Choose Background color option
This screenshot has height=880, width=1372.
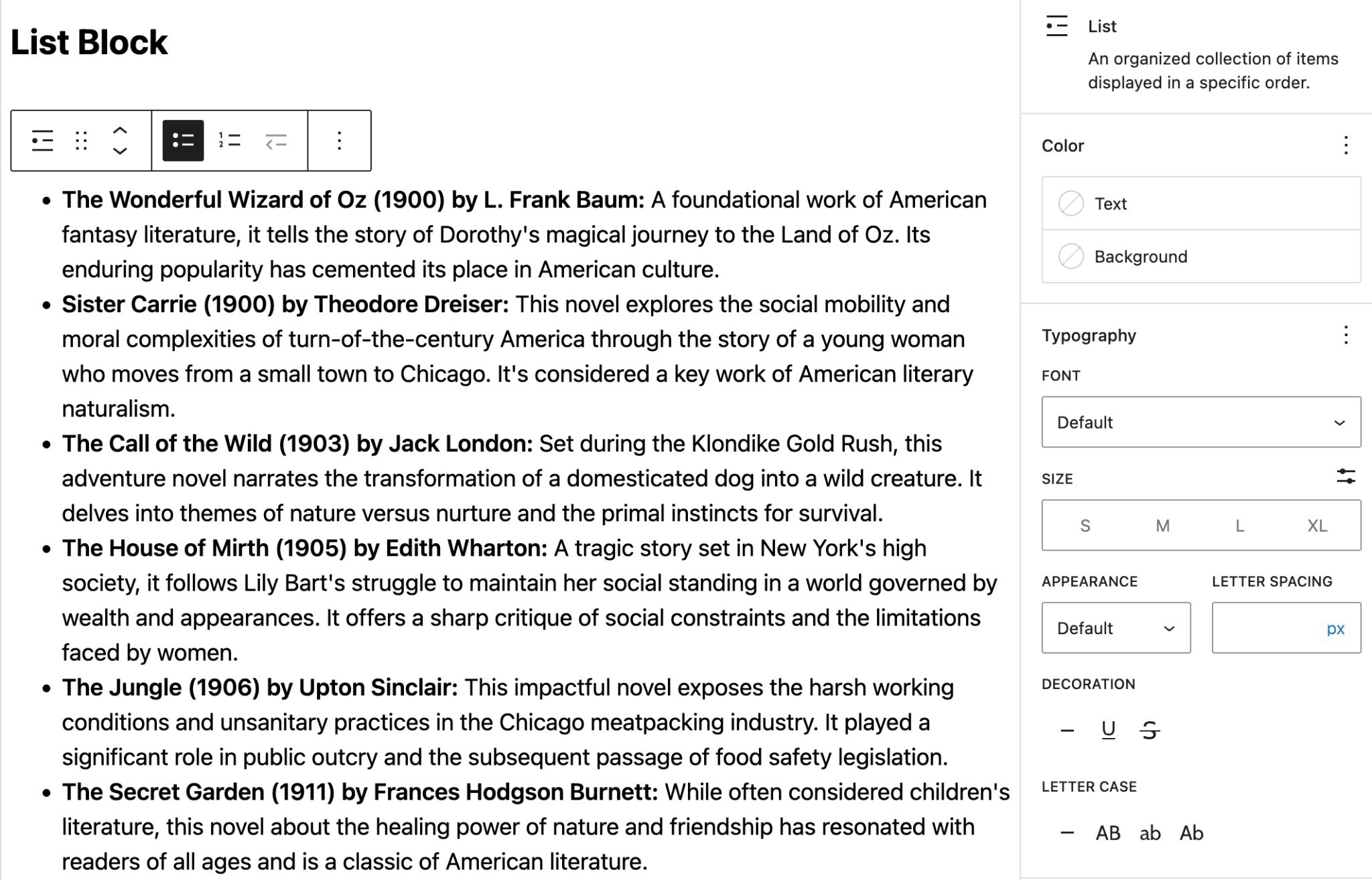1201,256
